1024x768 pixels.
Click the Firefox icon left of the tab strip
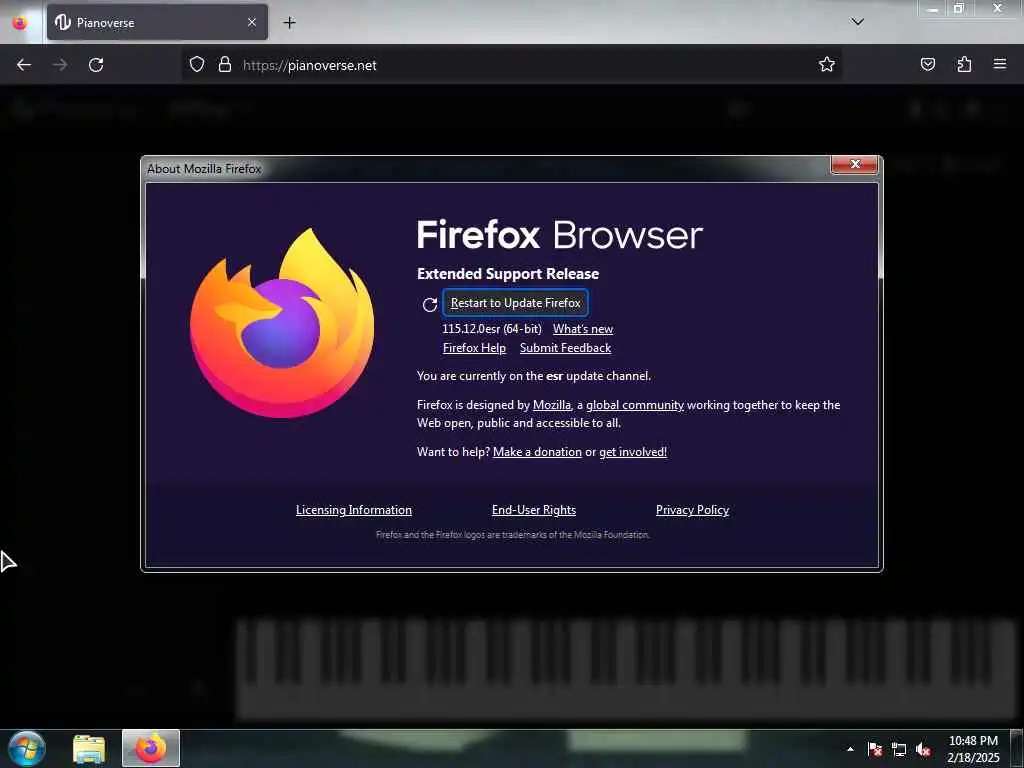[20, 22]
